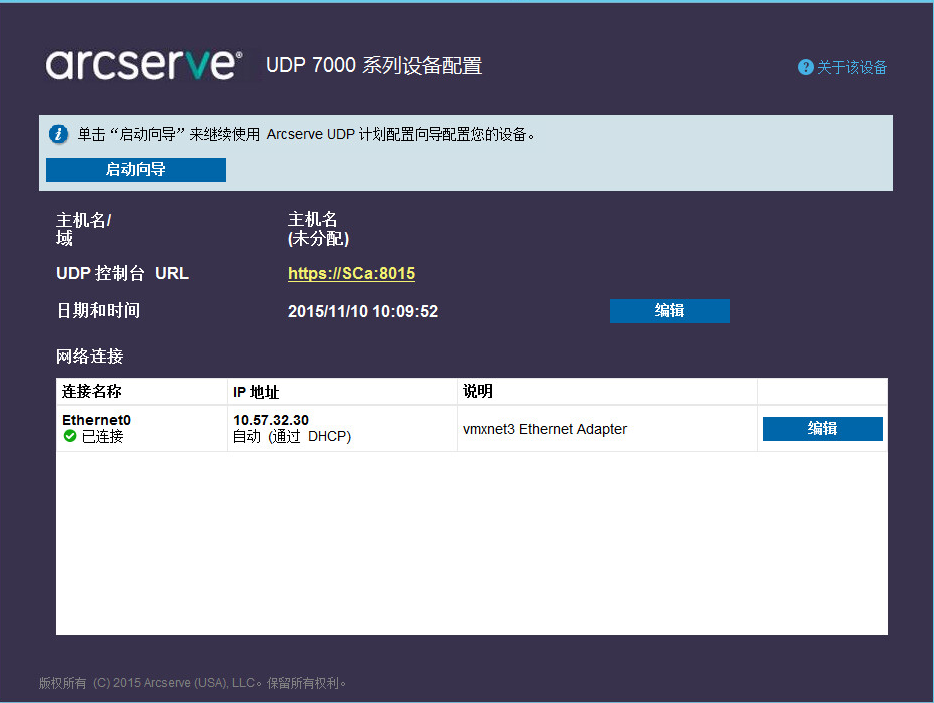Open the 关于该设备 link

pos(851,67)
